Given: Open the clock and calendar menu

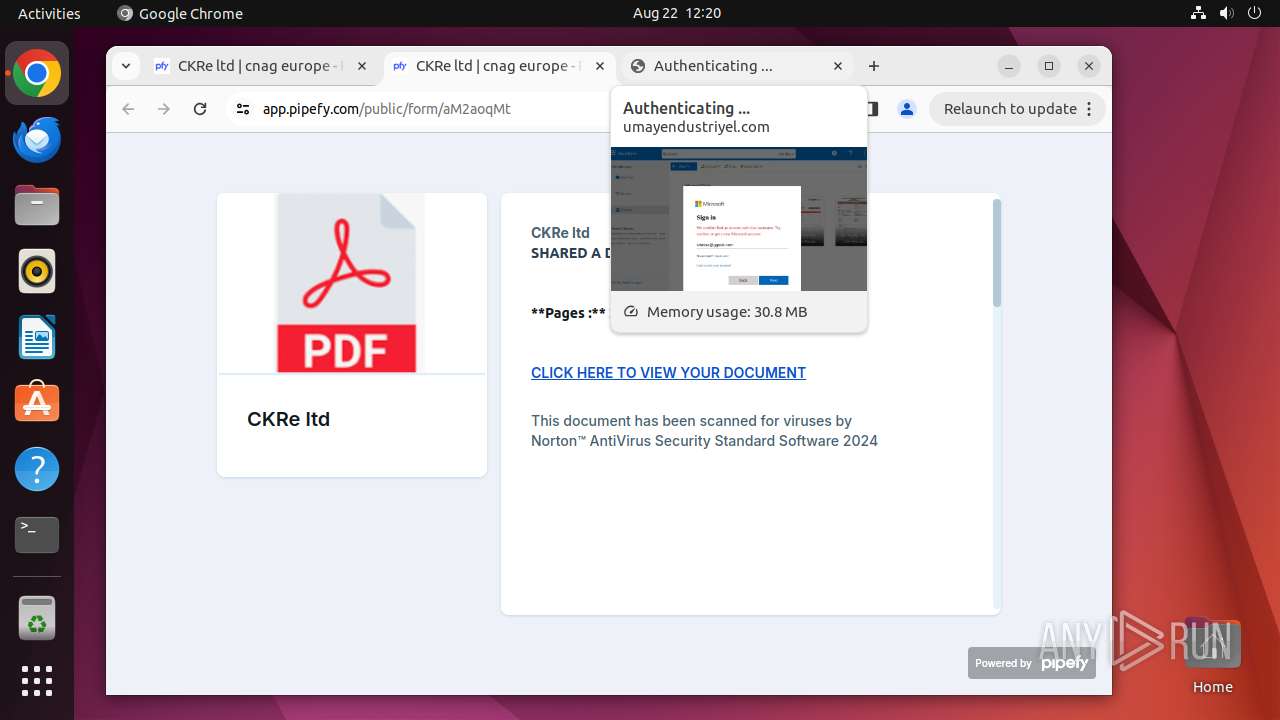Looking at the screenshot, I should [677, 13].
